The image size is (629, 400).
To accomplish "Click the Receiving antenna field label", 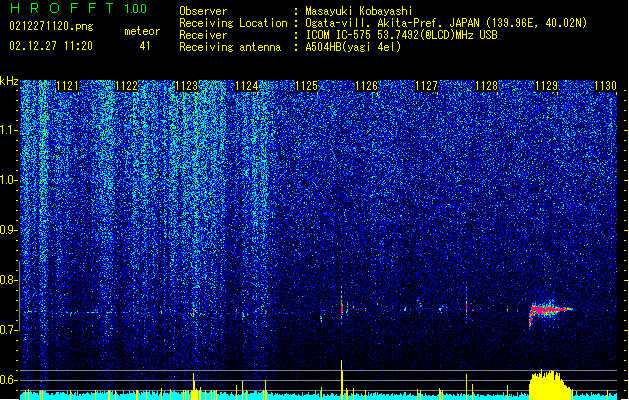I will click(x=230, y=47).
